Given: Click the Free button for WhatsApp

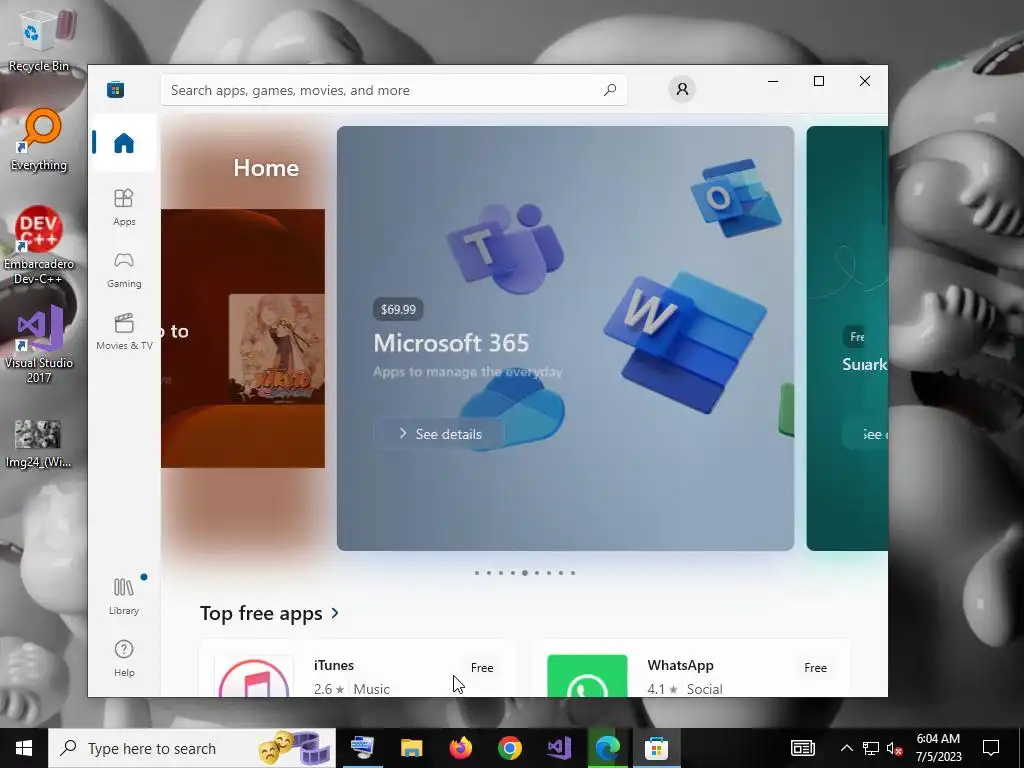Looking at the screenshot, I should pos(815,667).
